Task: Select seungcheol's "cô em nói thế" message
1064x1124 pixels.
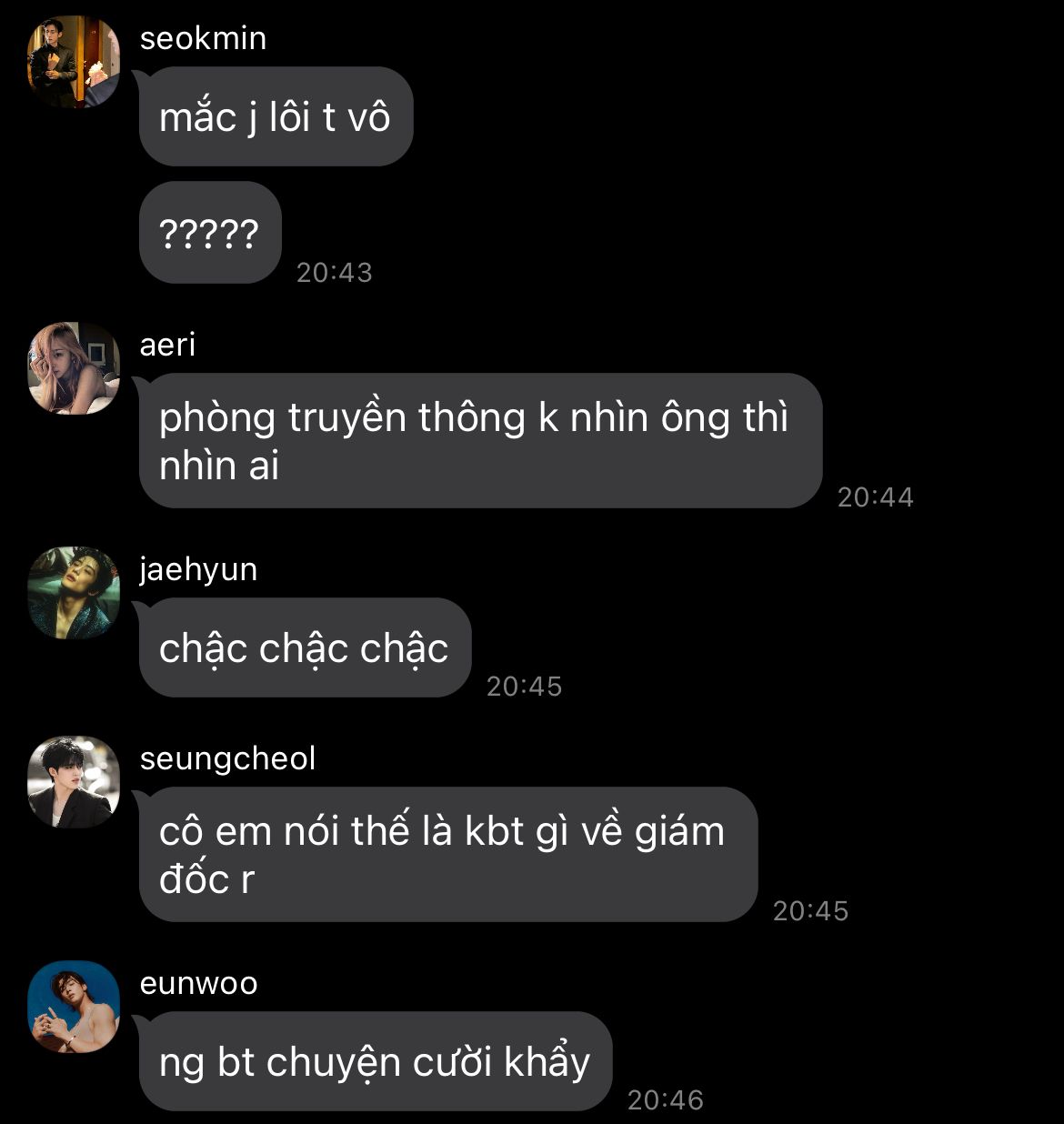Action: pyautogui.click(x=447, y=854)
